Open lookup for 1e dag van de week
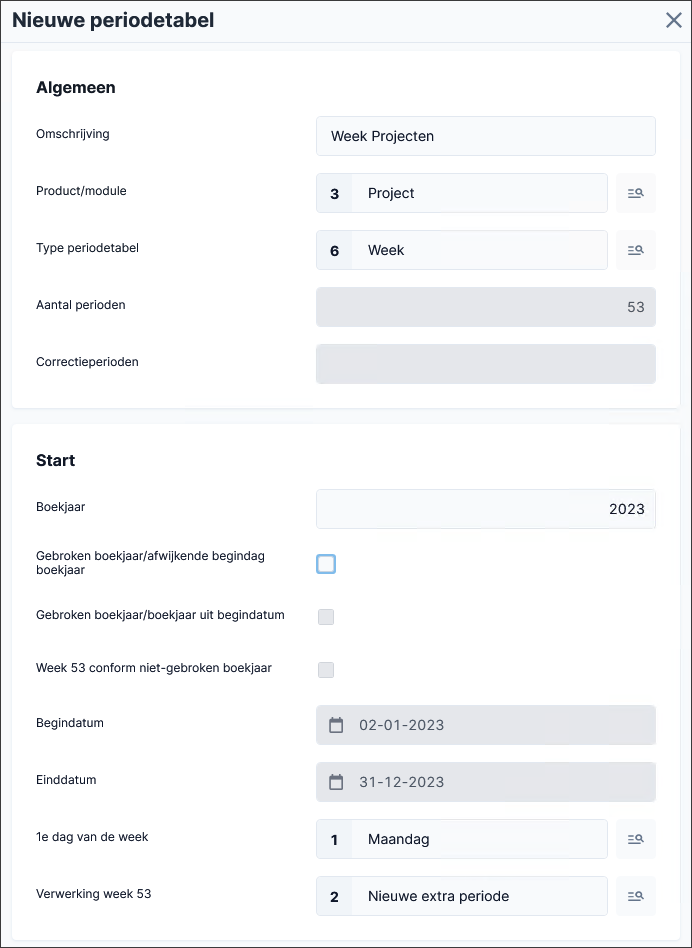This screenshot has height=948, width=692. [636, 839]
